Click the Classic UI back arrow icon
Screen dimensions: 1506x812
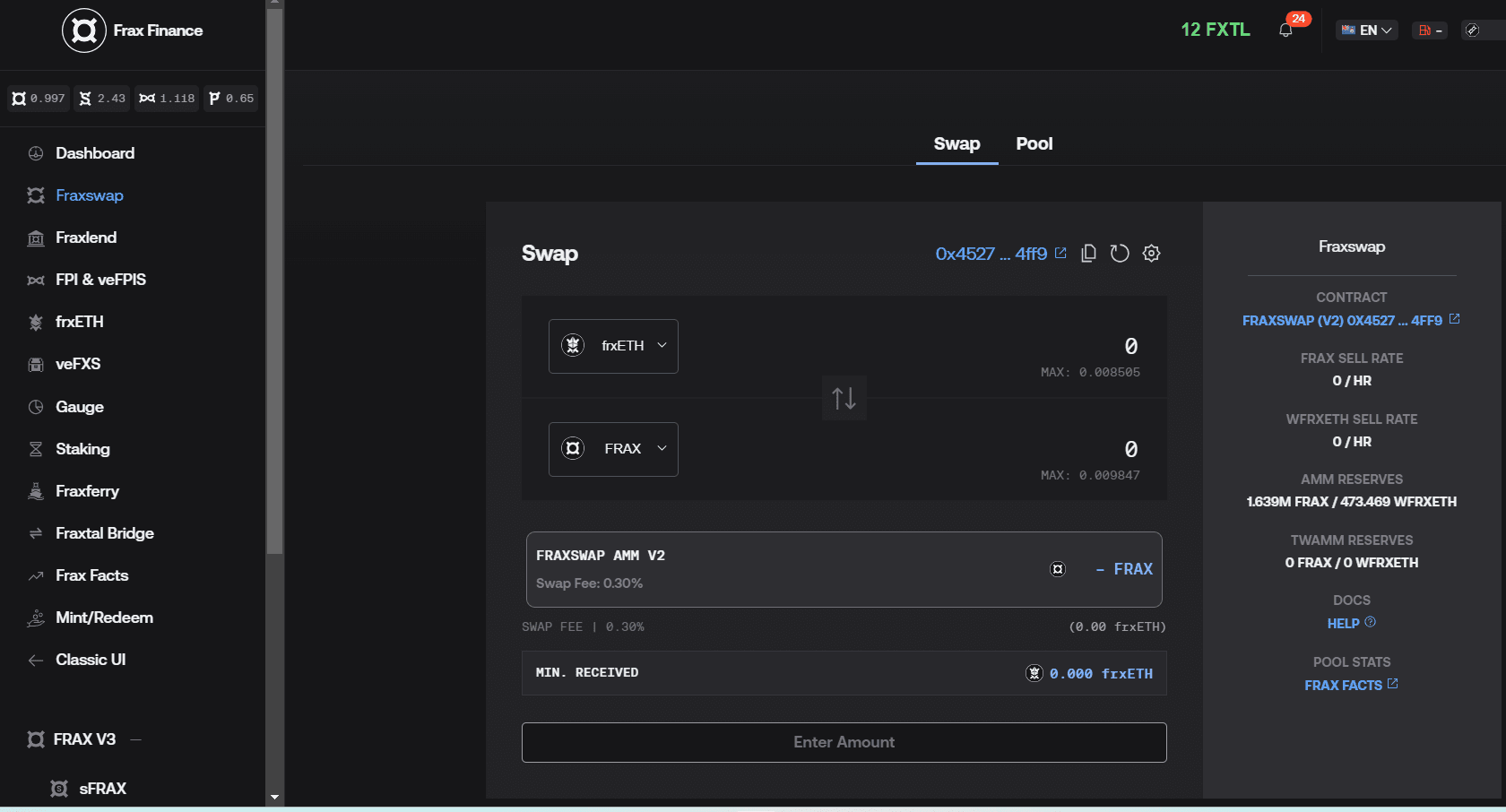click(36, 660)
